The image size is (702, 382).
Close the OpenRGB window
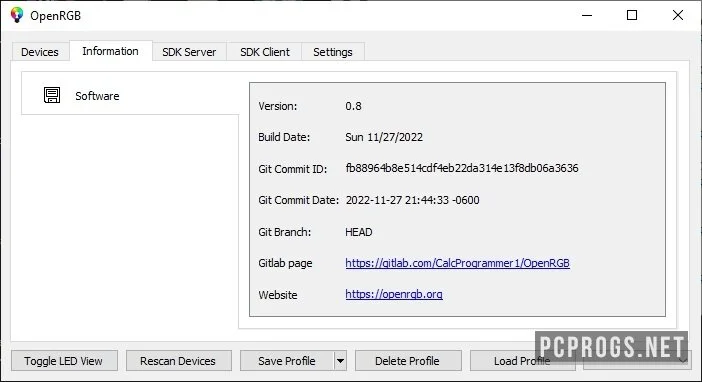tap(677, 15)
